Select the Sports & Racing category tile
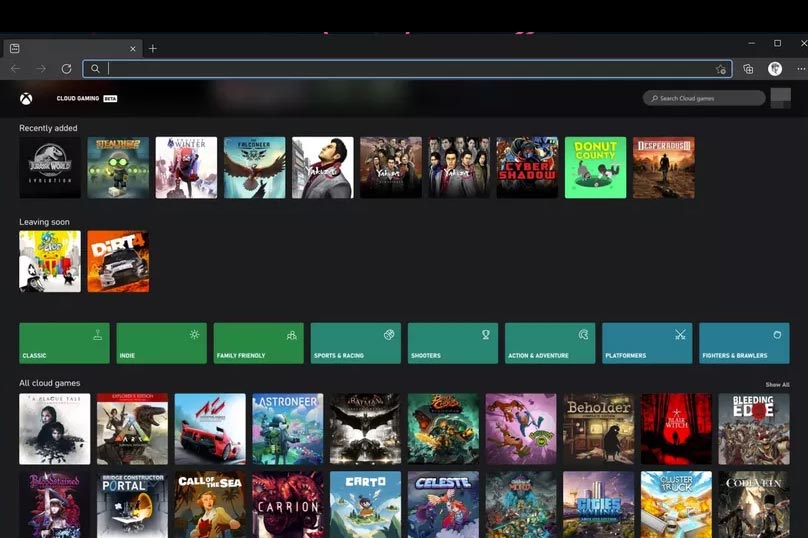Image resolution: width=808 pixels, height=538 pixels. pos(356,343)
